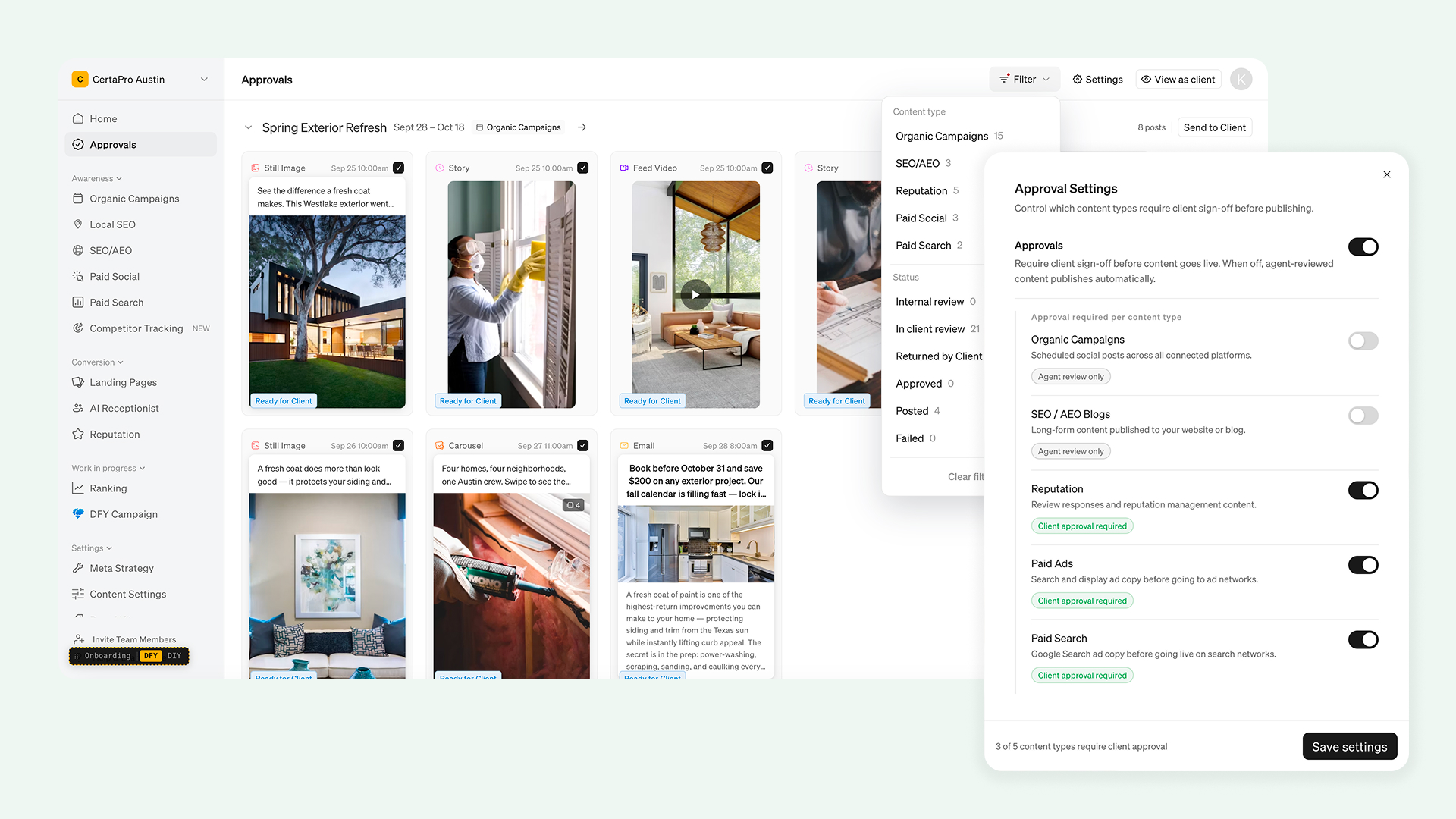The height and width of the screenshot is (819, 1456).
Task: Collapse the Settings sidebar section
Action: click(x=92, y=548)
